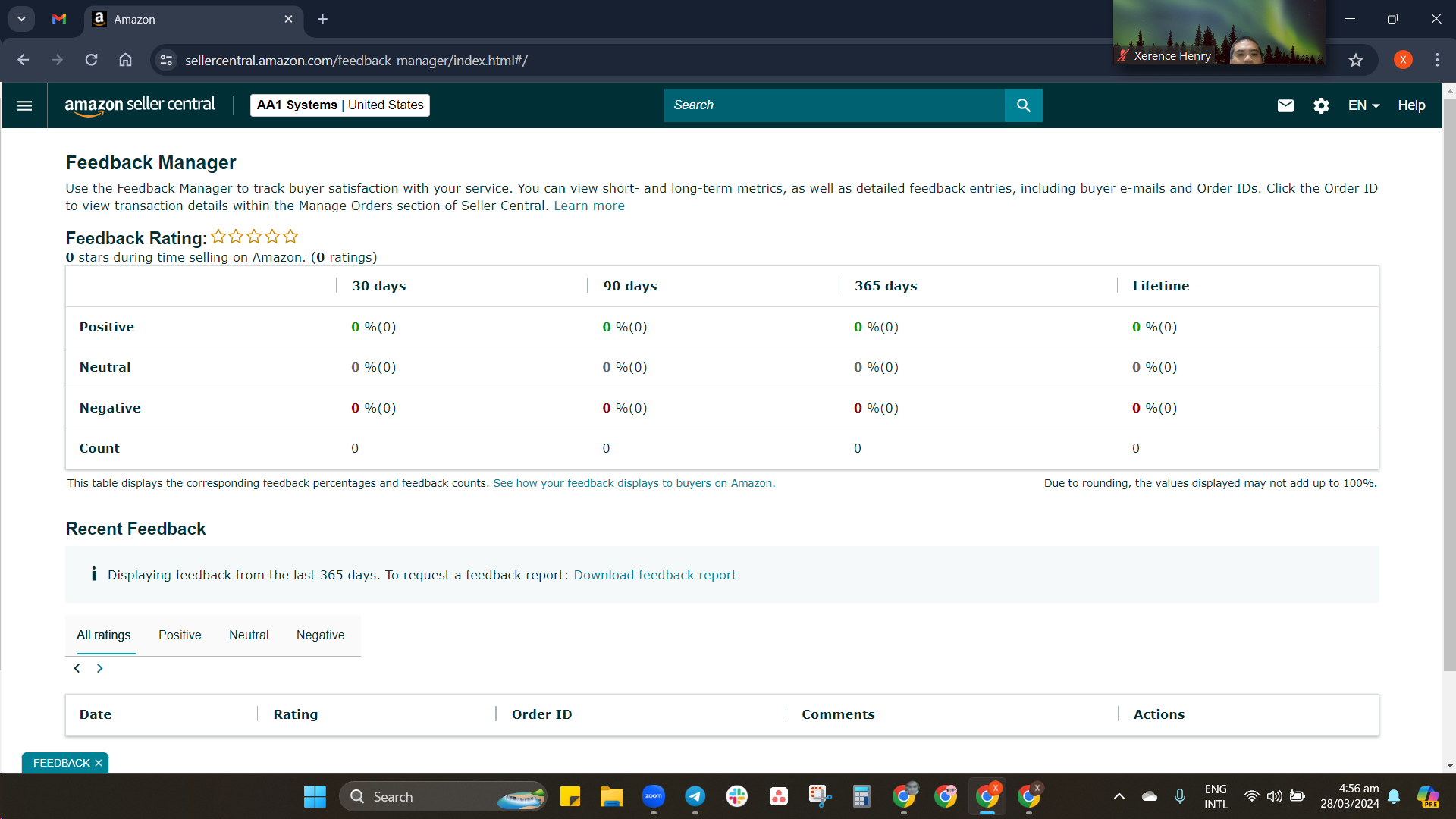
Task: Select the All ratings tab
Action: (104, 635)
